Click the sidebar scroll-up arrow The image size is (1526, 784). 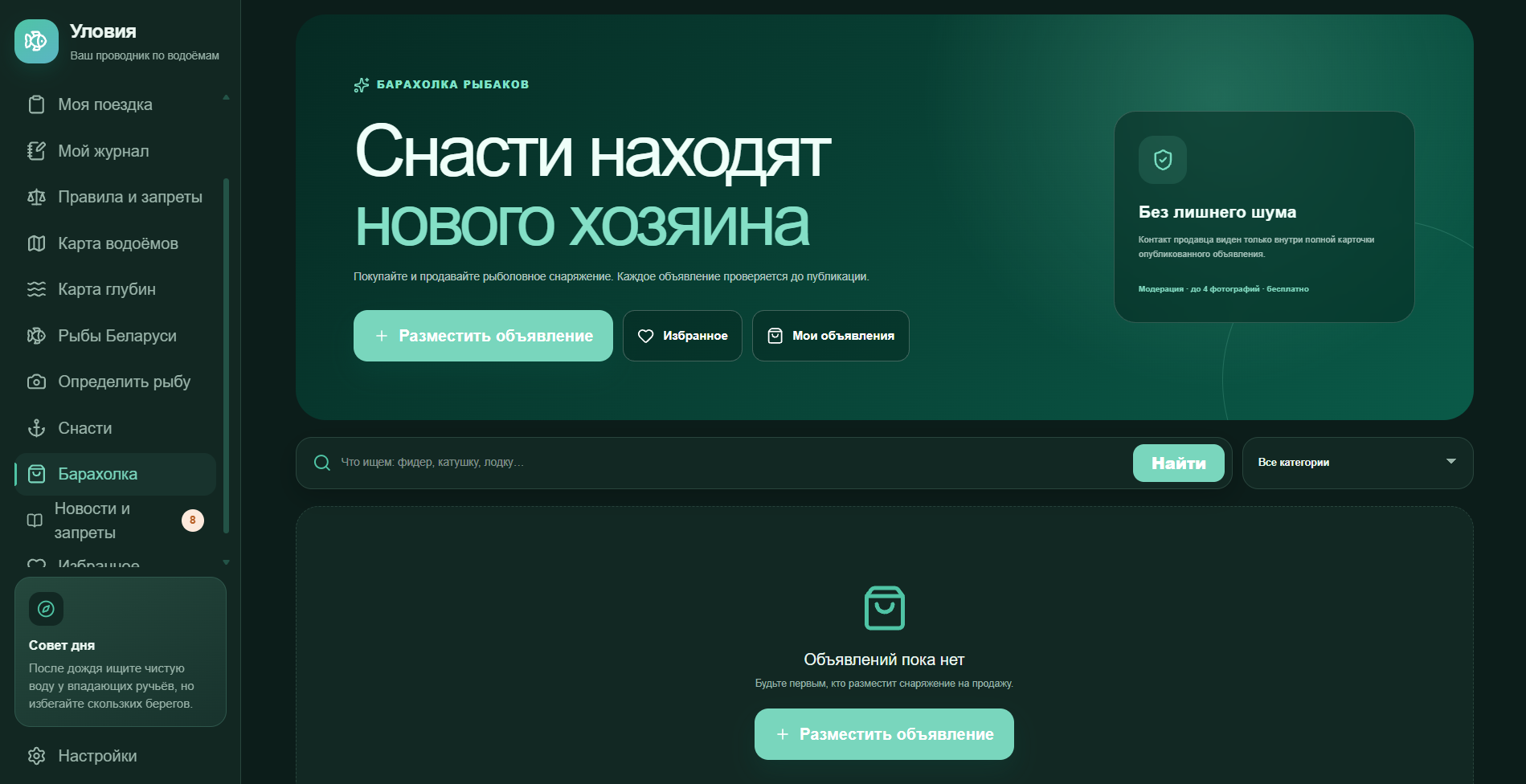click(x=226, y=97)
